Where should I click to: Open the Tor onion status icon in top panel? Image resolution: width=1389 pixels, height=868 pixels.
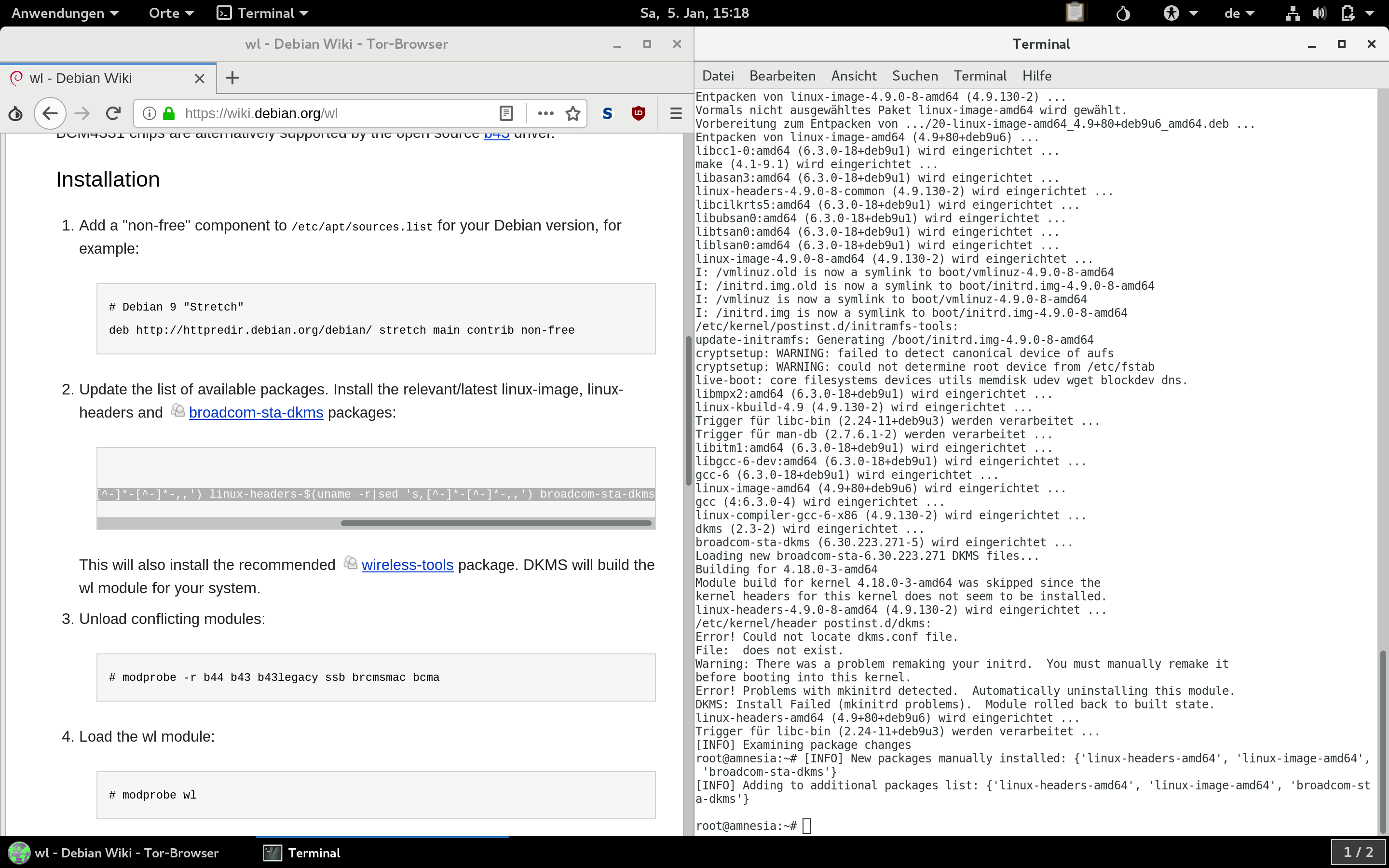1123,13
